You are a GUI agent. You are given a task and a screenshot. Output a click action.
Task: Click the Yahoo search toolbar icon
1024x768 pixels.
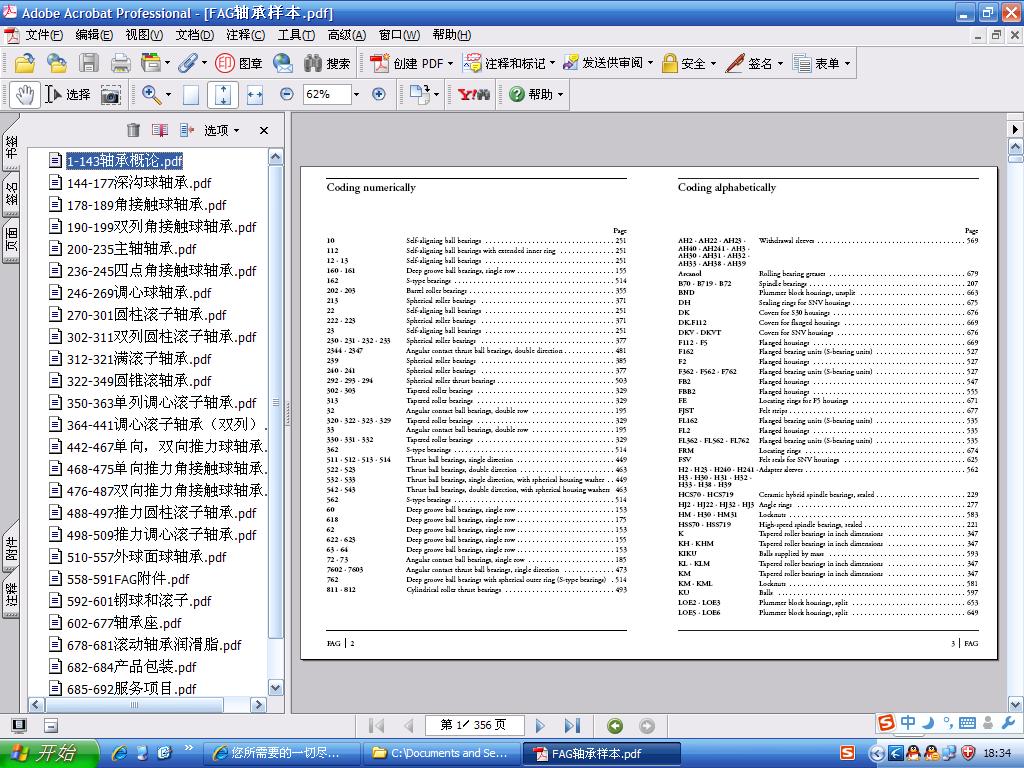tap(473, 95)
